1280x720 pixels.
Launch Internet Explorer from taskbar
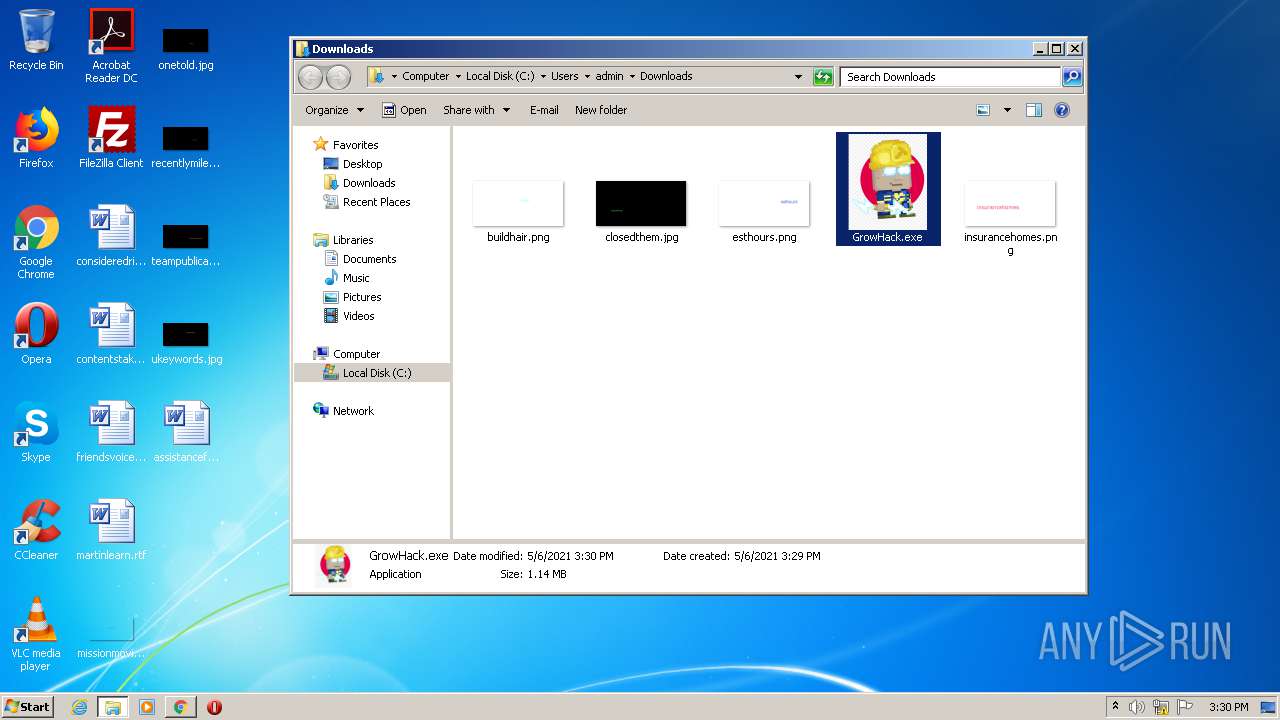point(79,707)
